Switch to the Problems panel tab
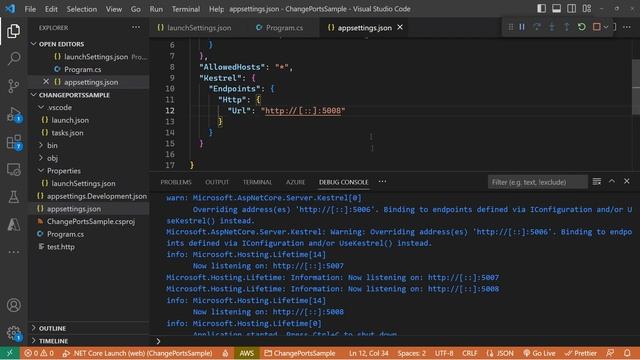This screenshot has width=640, height=360. 176,182
